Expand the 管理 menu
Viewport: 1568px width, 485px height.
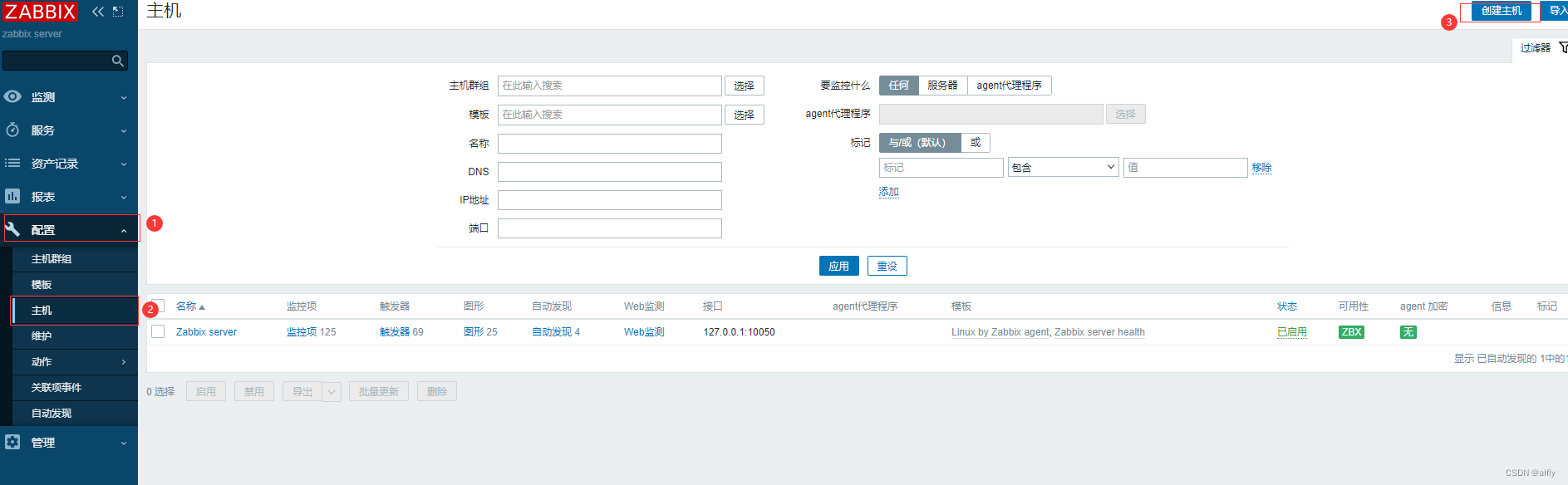tap(124, 443)
